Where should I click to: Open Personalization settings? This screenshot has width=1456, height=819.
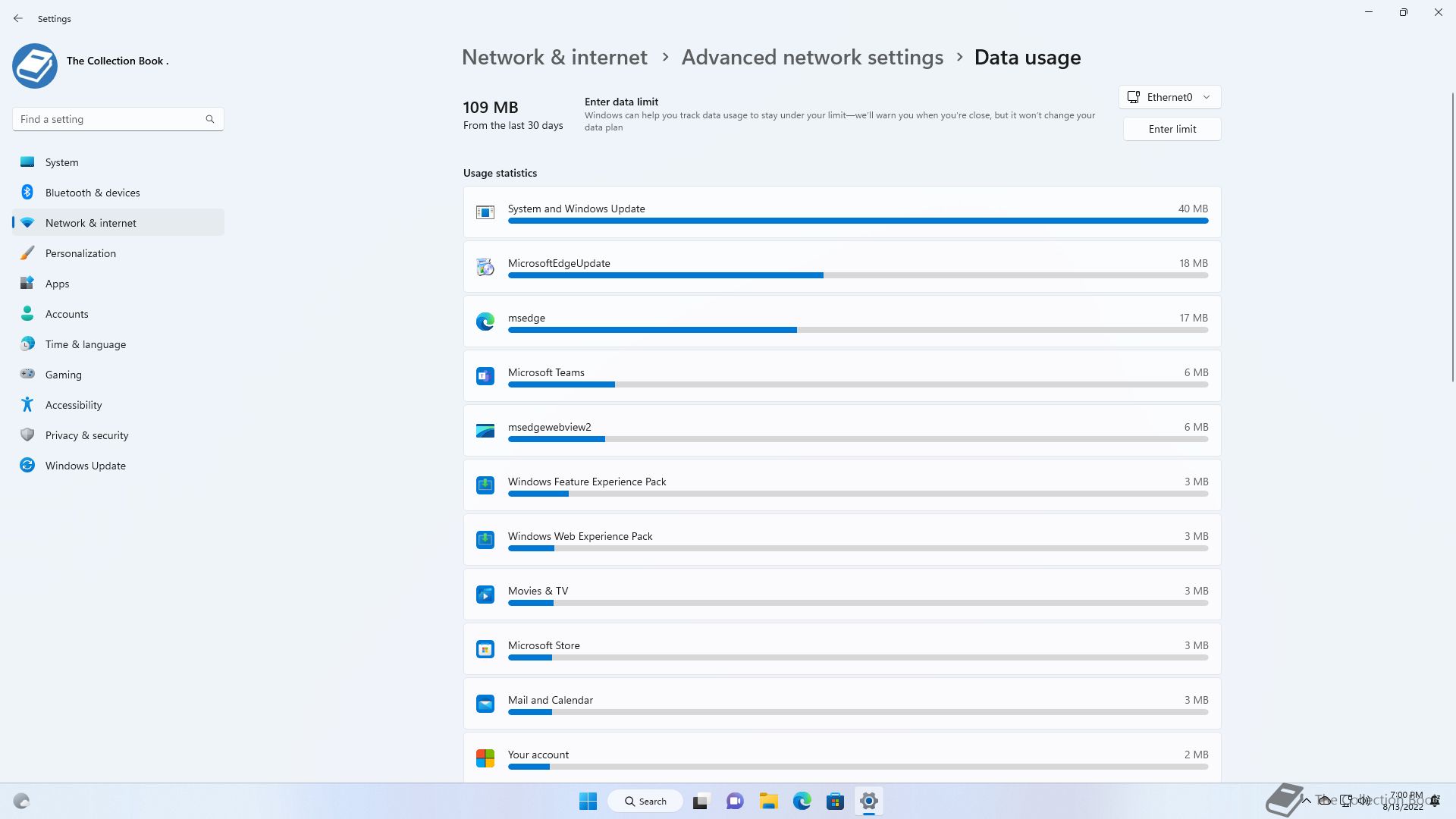118,253
